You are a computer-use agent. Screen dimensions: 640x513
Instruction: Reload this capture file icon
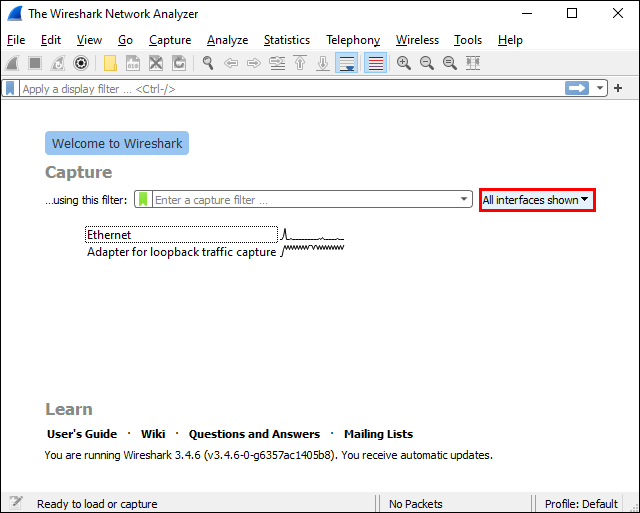coord(179,63)
